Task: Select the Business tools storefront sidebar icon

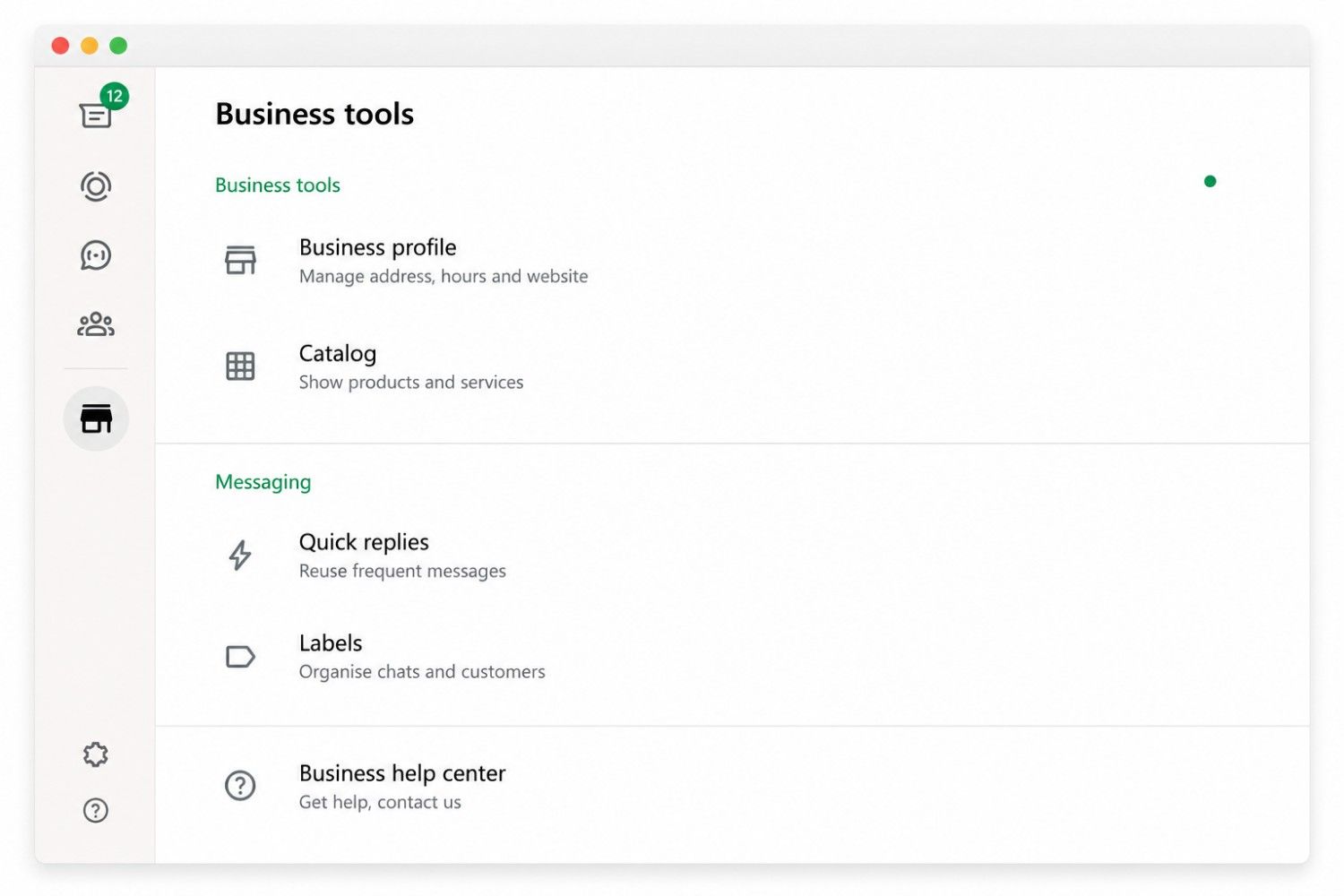Action: (96, 418)
